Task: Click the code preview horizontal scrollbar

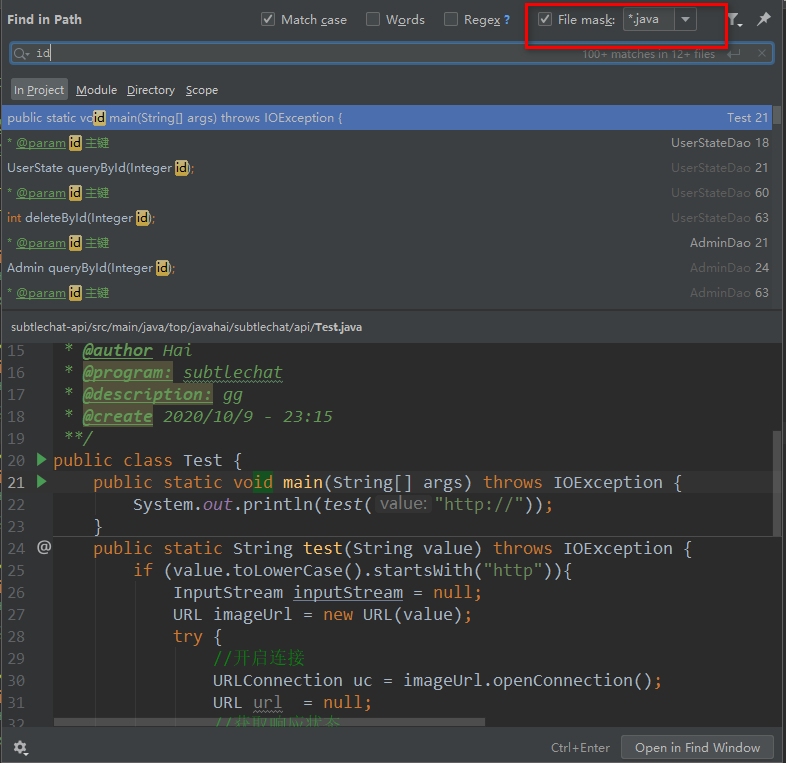Action: tap(269, 722)
